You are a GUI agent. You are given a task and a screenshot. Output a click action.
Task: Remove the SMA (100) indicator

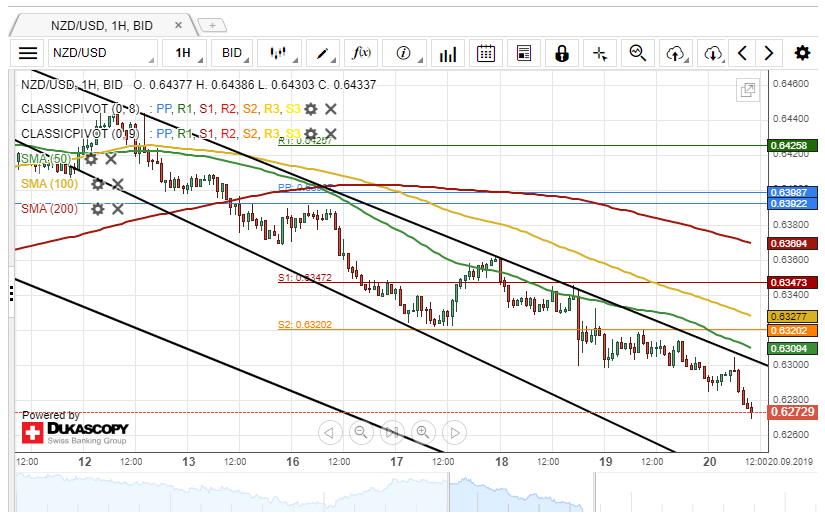(x=118, y=184)
